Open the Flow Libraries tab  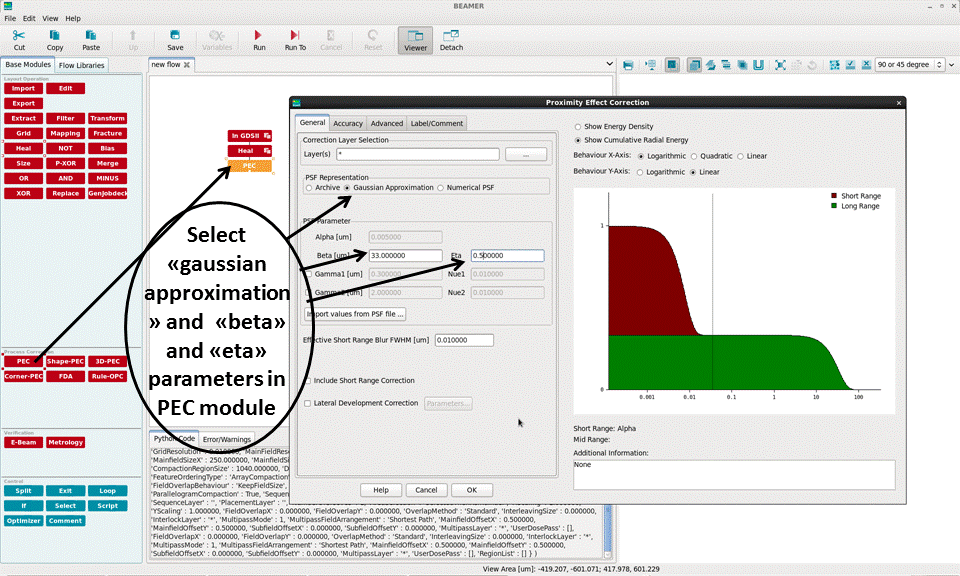click(x=81, y=66)
